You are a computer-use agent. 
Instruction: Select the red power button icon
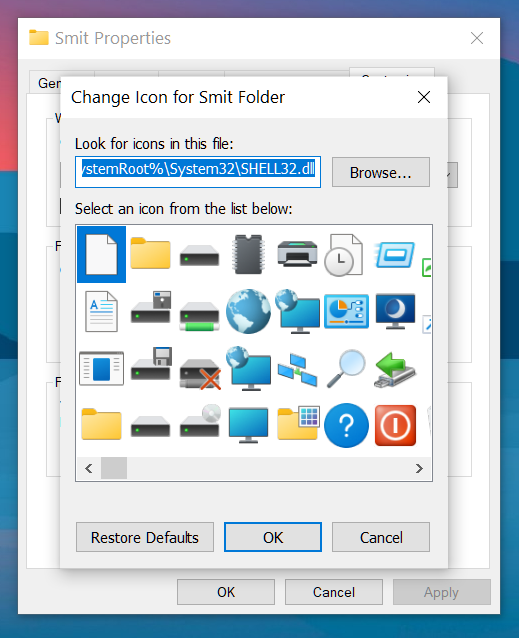[395, 426]
